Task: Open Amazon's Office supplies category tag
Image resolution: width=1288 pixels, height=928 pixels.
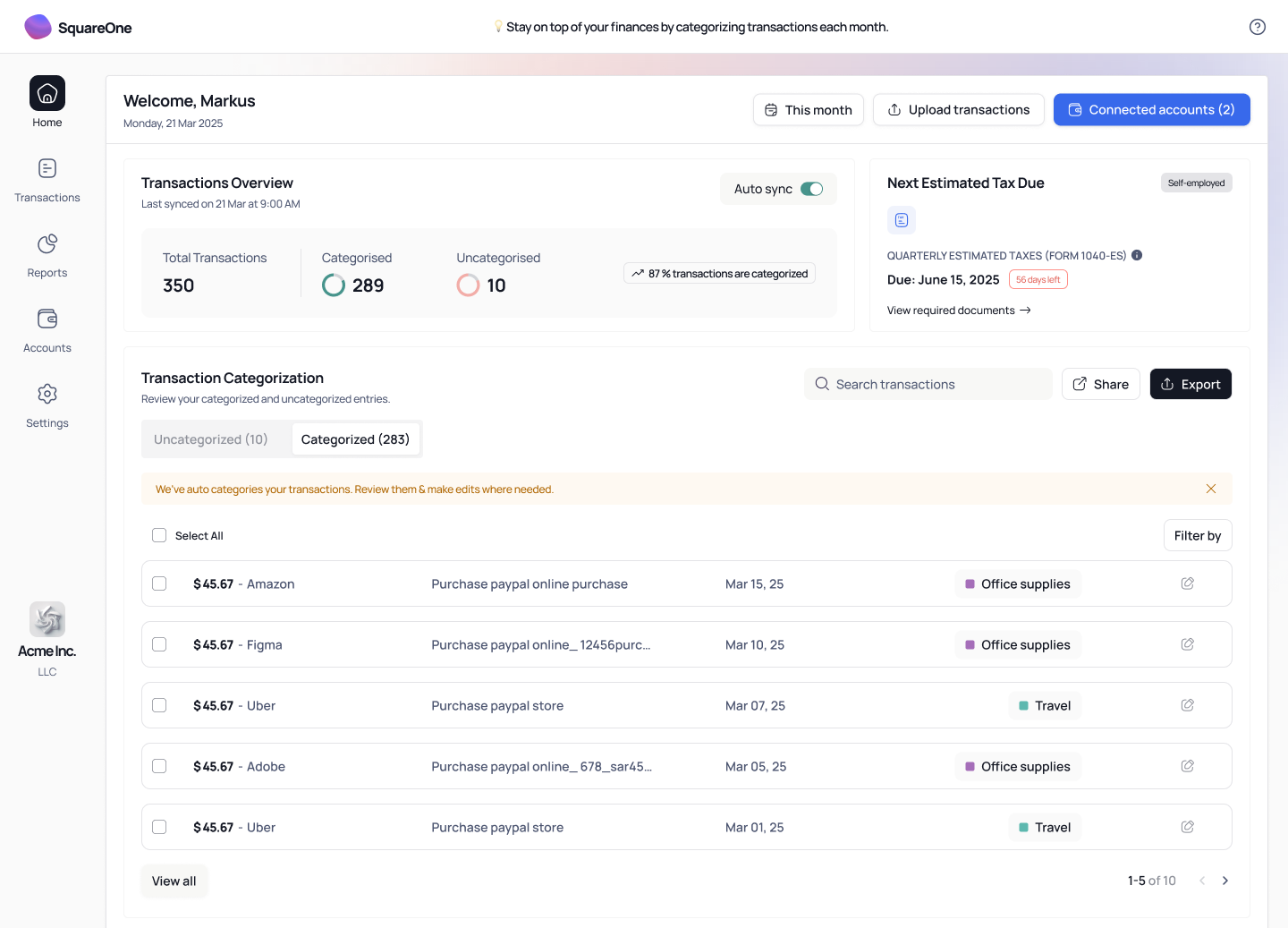Action: pyautogui.click(x=1018, y=583)
